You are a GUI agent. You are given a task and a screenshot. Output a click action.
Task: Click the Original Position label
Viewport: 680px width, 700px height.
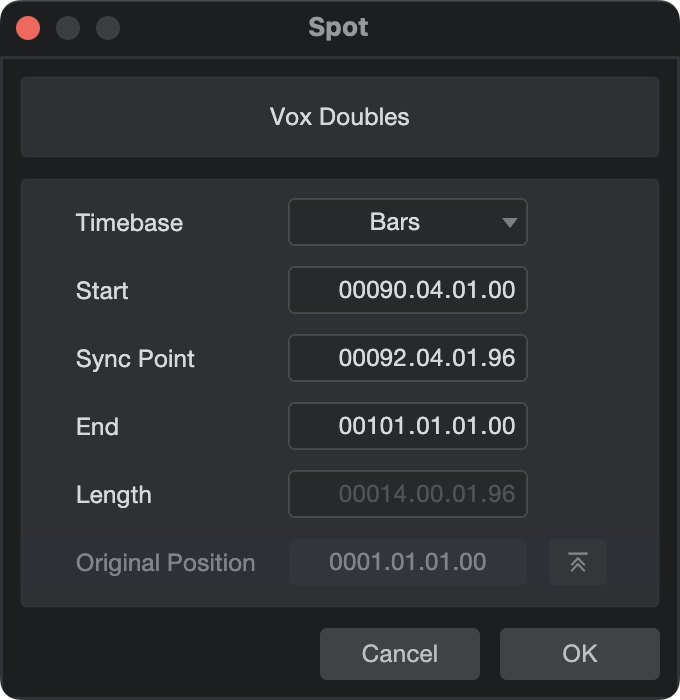click(166, 562)
